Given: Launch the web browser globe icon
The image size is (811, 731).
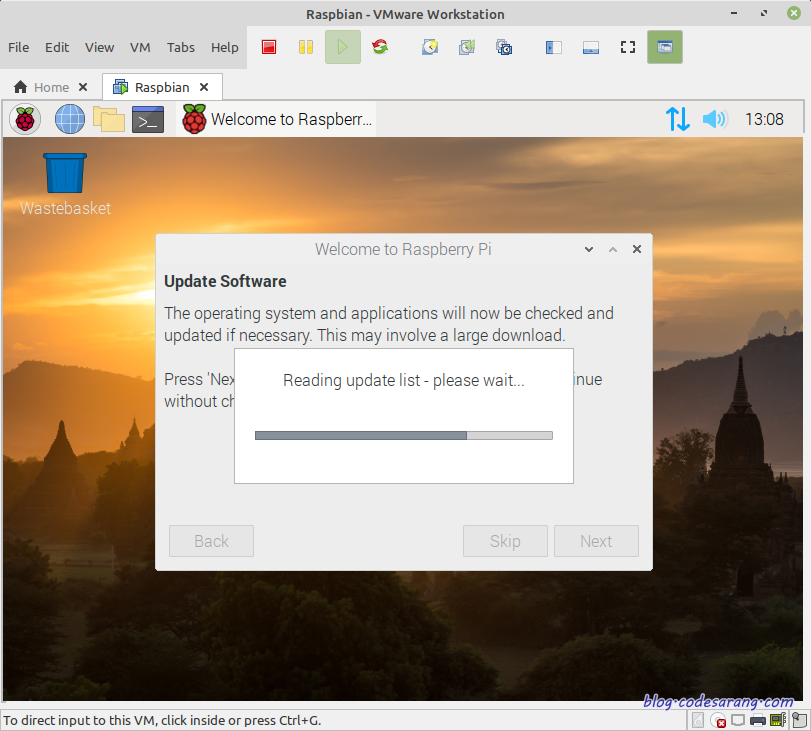Looking at the screenshot, I should pos(70,119).
